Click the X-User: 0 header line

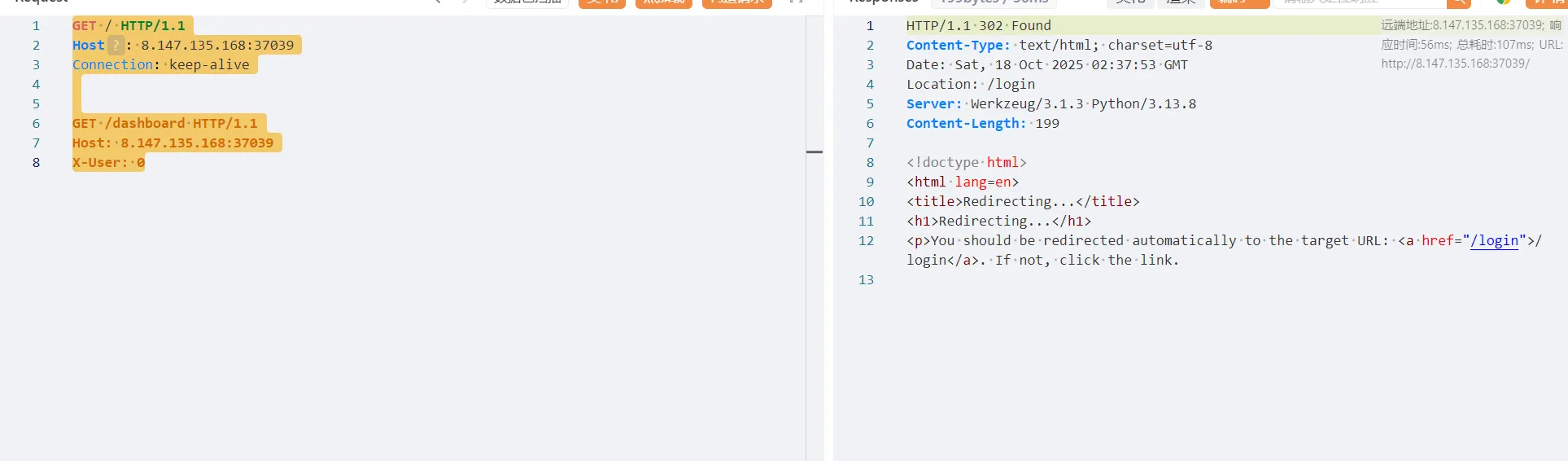point(108,162)
